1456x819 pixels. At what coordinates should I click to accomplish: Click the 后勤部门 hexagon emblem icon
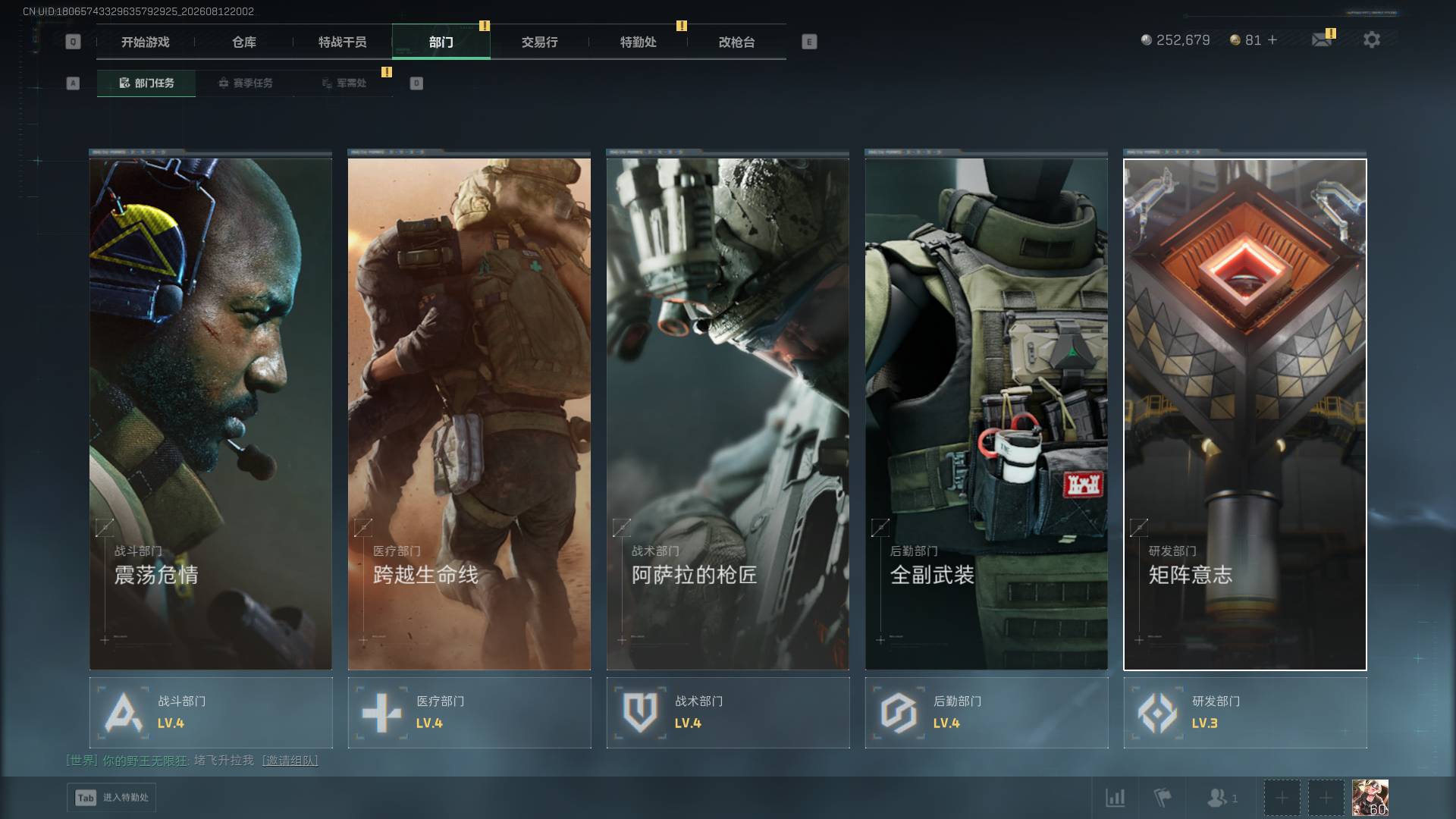pos(899,713)
